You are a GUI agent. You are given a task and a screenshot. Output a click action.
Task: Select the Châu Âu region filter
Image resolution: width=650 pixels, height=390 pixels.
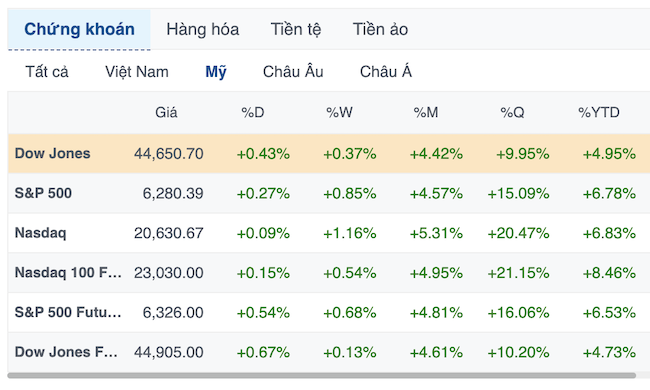point(293,72)
